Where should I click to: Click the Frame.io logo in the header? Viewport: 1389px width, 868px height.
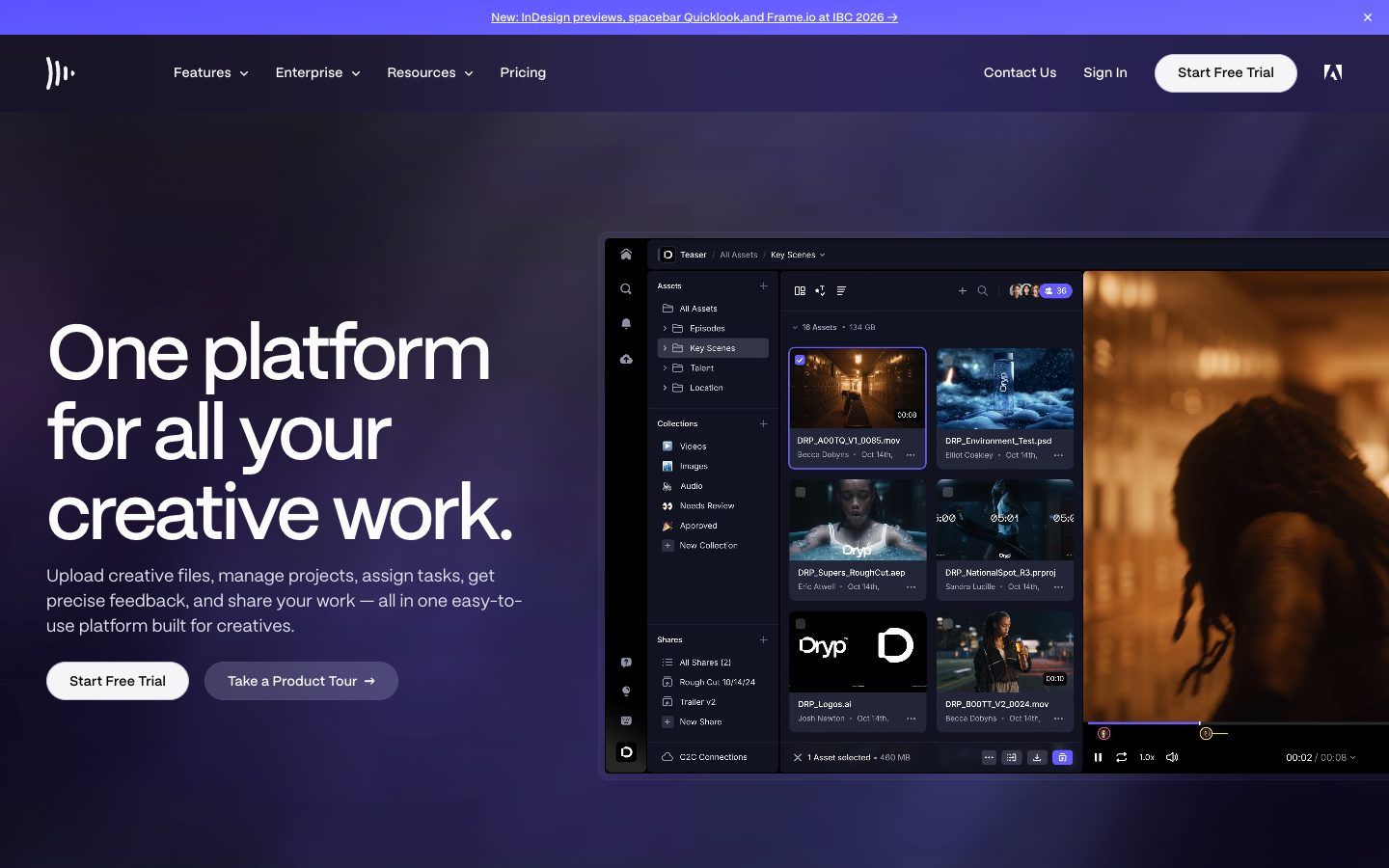click(x=60, y=72)
